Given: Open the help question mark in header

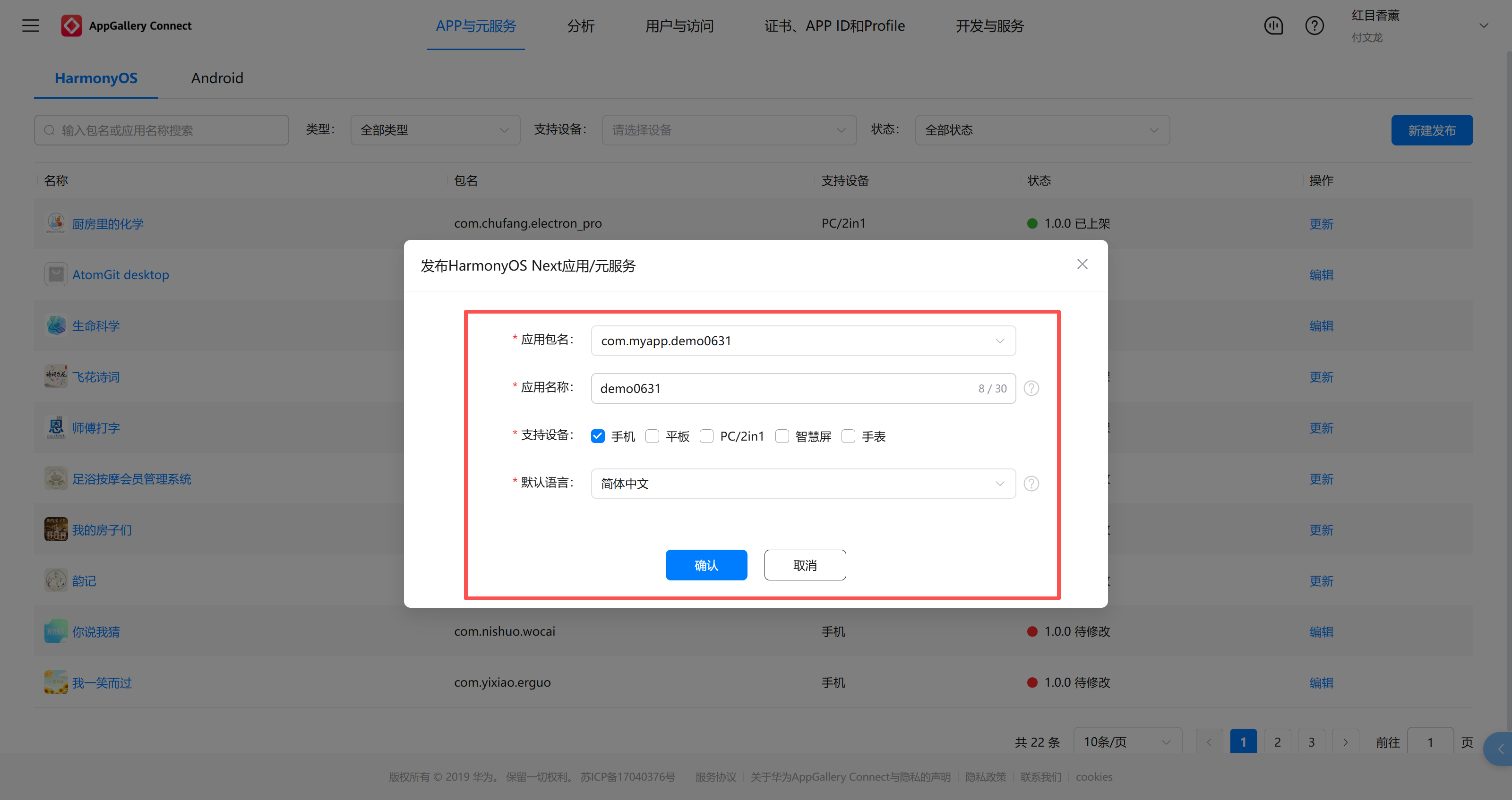Looking at the screenshot, I should [1314, 26].
